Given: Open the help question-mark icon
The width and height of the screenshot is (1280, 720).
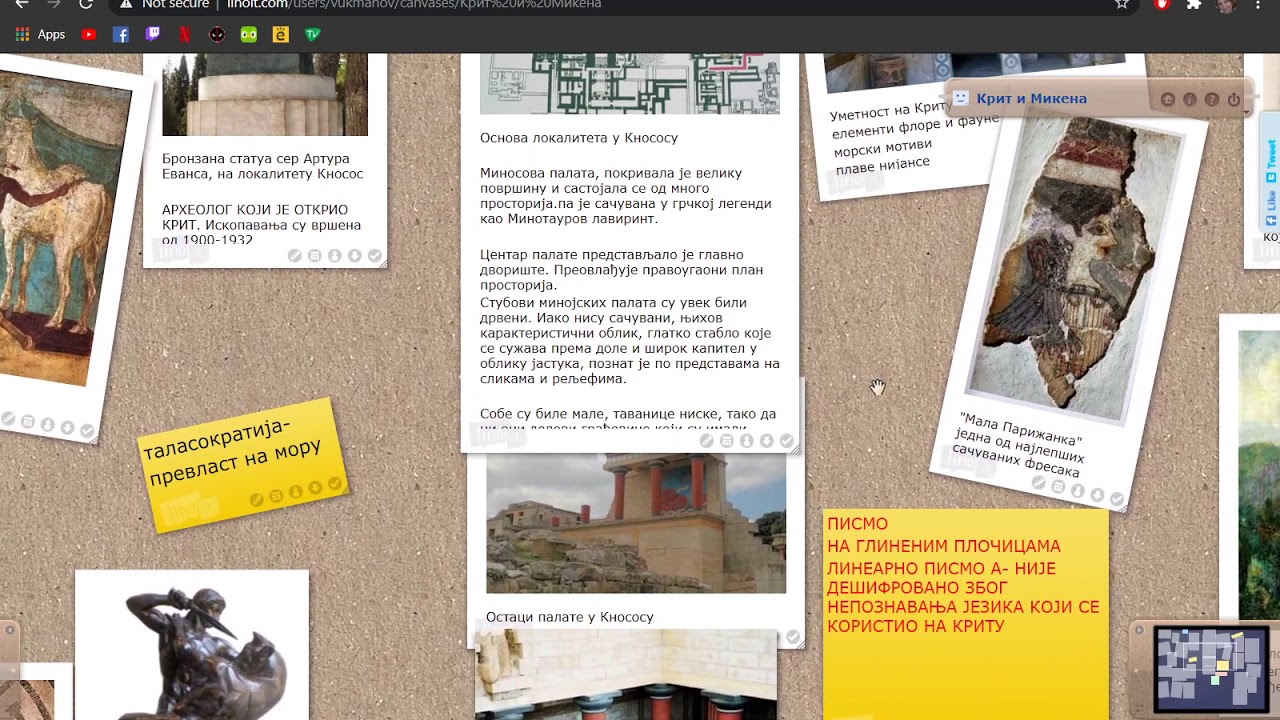Looking at the screenshot, I should click(x=1212, y=99).
